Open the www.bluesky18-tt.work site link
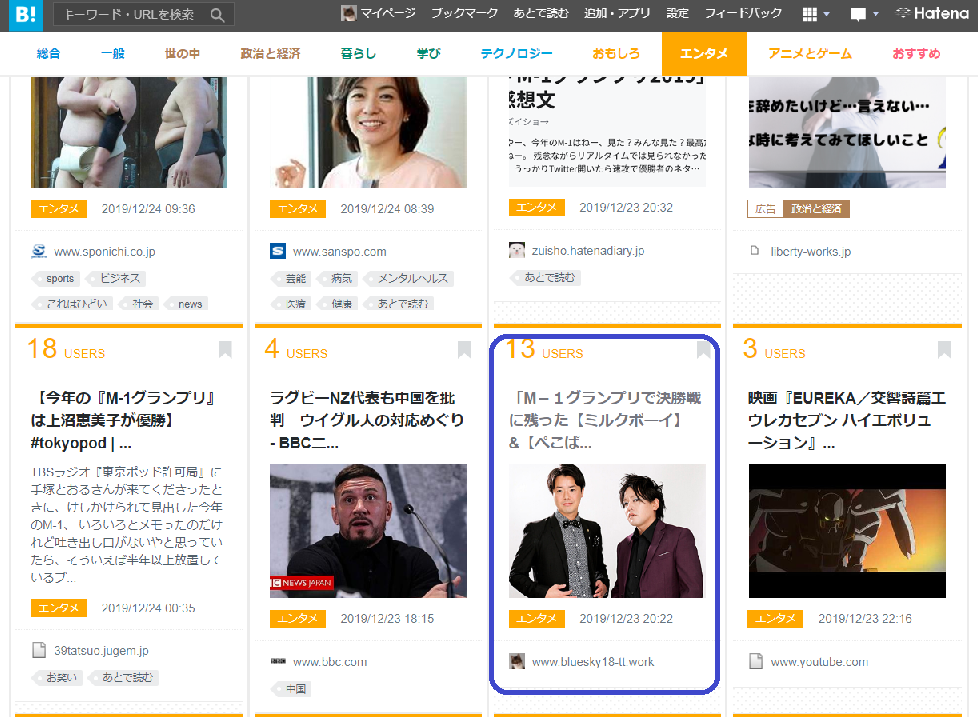Viewport: 978px width, 717px height. [593, 662]
